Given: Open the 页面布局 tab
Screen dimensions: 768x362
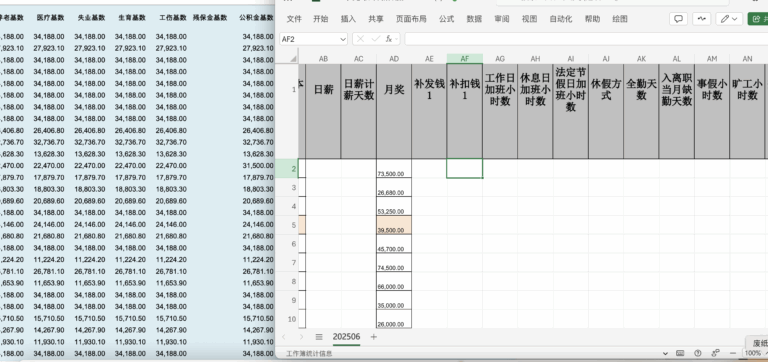Looking at the screenshot, I should (411, 19).
